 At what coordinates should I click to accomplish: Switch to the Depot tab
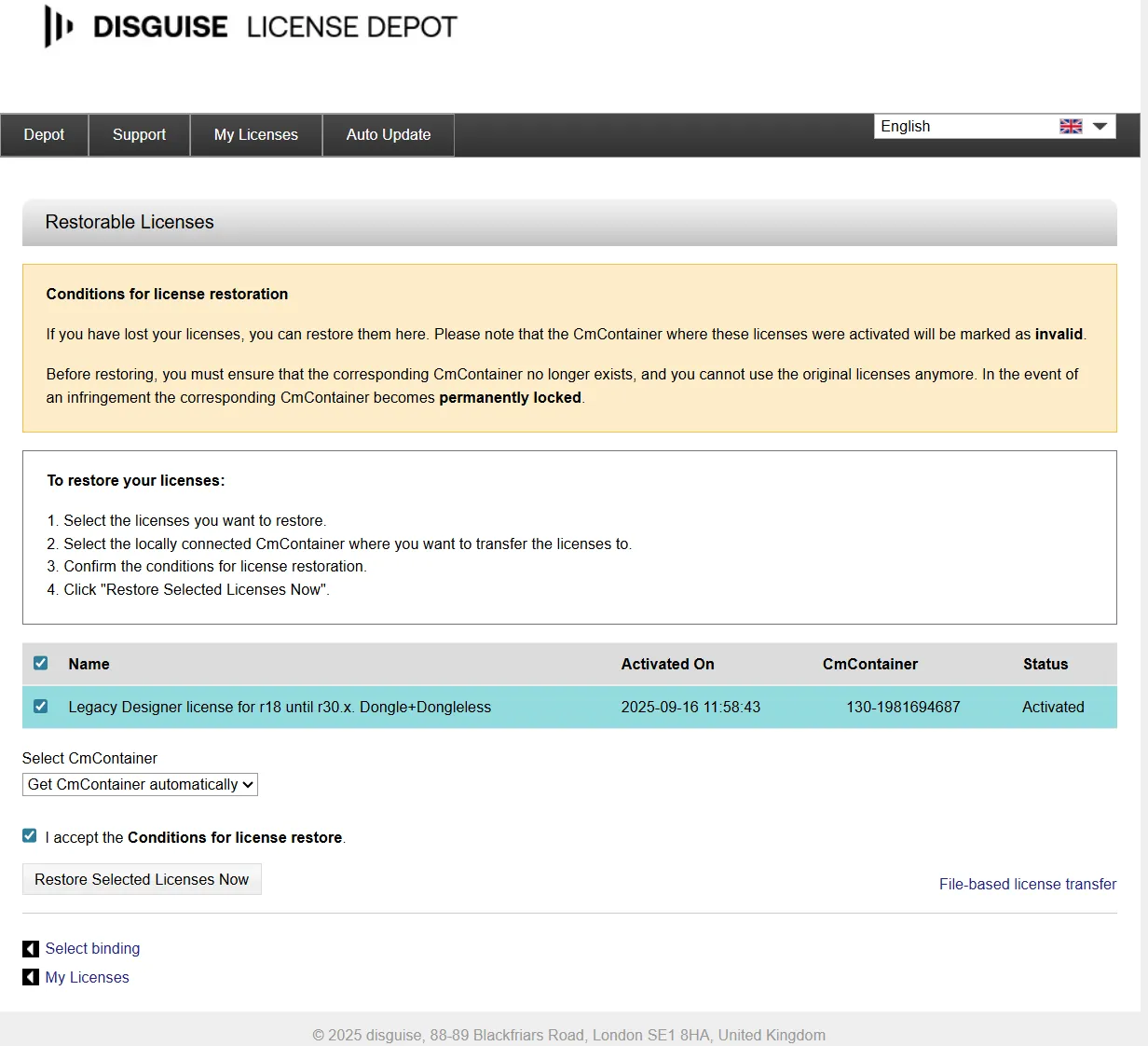click(x=43, y=134)
